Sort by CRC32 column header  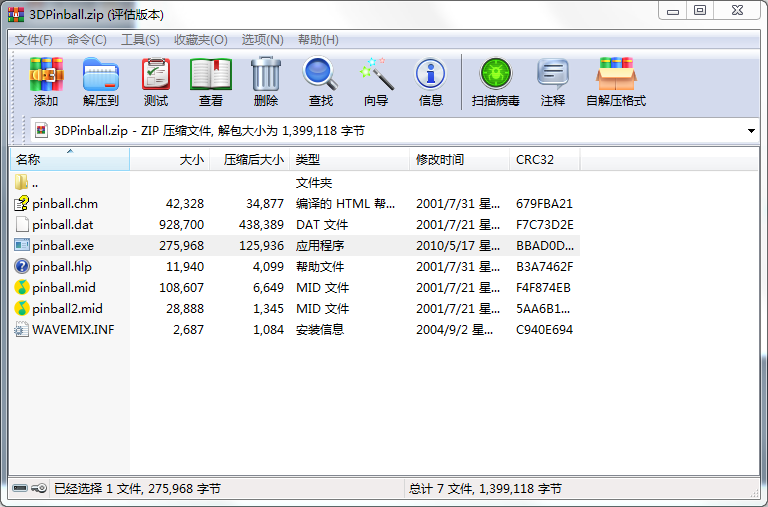pyautogui.click(x=545, y=159)
